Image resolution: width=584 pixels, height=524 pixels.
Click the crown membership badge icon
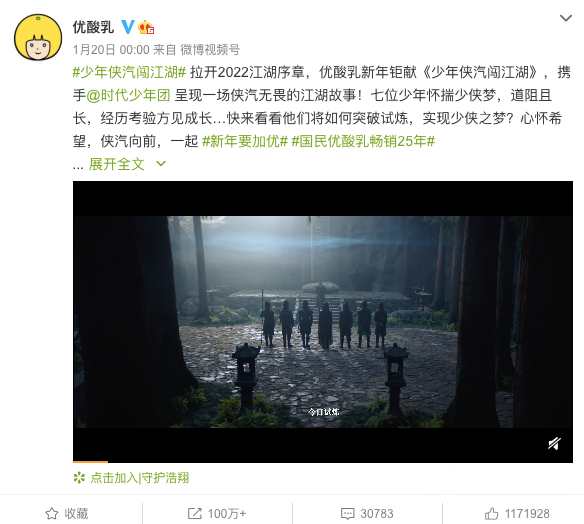(x=146, y=27)
